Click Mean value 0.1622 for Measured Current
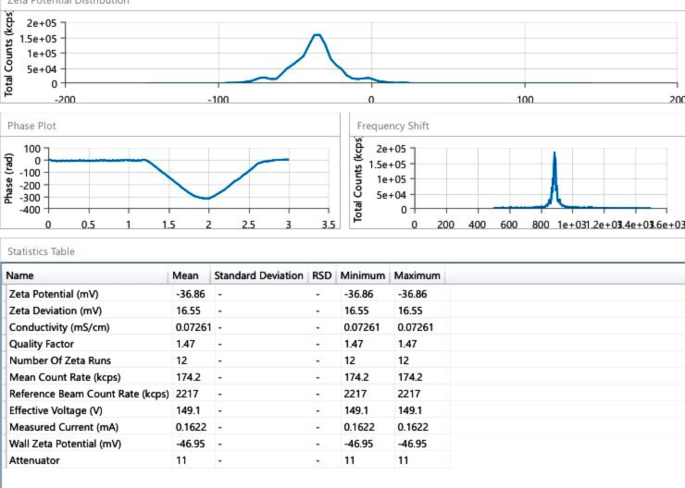Image resolution: width=685 pixels, height=488 pixels. pyautogui.click(x=191, y=427)
